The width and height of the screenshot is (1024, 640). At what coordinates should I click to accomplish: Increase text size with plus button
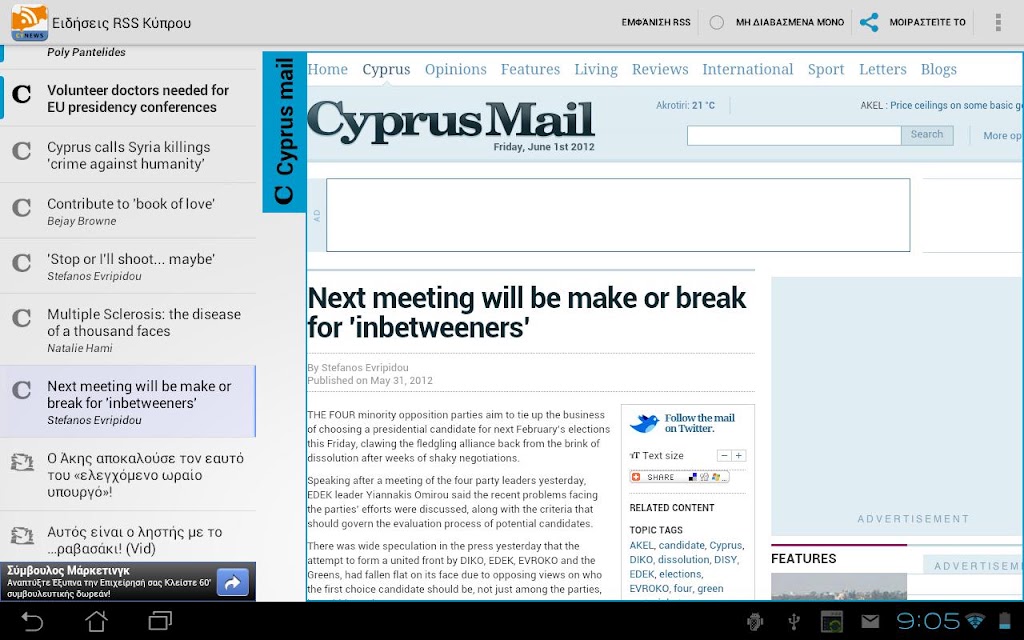[739, 456]
